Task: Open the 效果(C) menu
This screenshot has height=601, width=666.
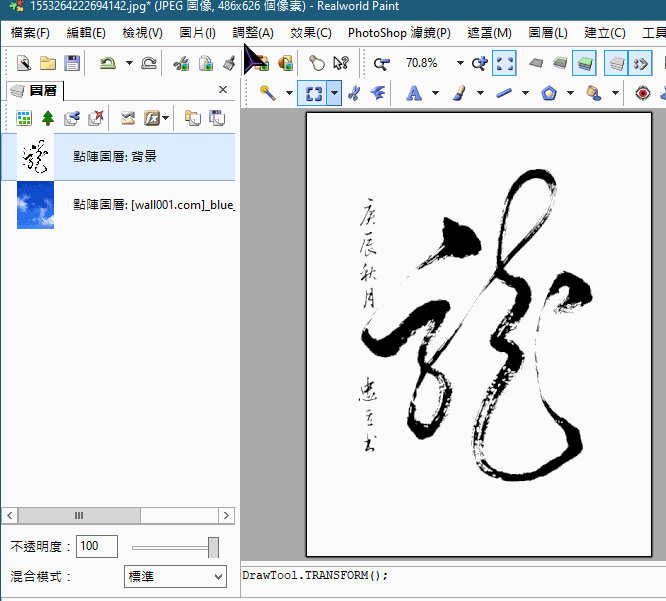Action: 310,33
